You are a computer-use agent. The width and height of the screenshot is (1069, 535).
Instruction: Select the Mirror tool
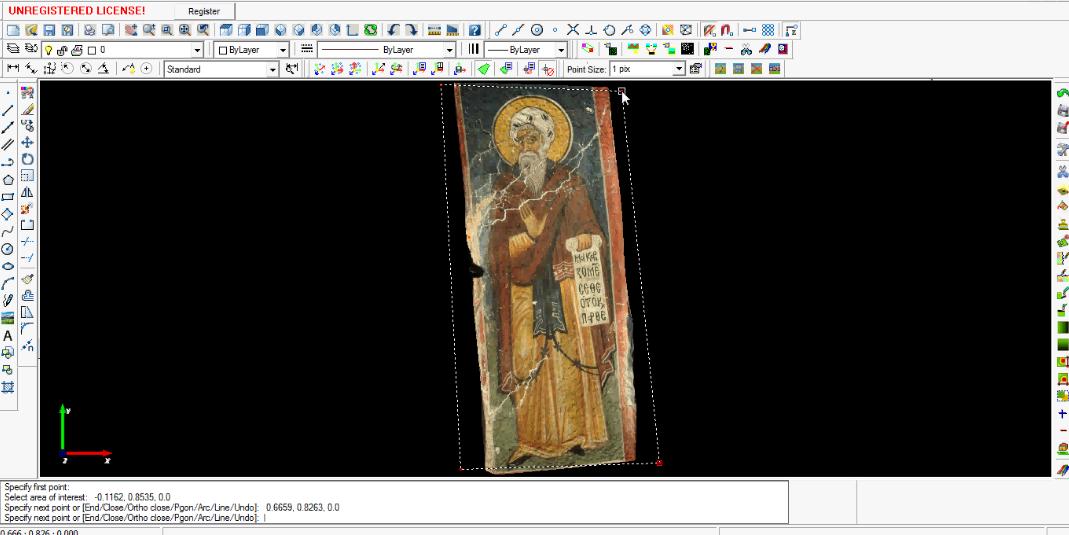[x=27, y=193]
